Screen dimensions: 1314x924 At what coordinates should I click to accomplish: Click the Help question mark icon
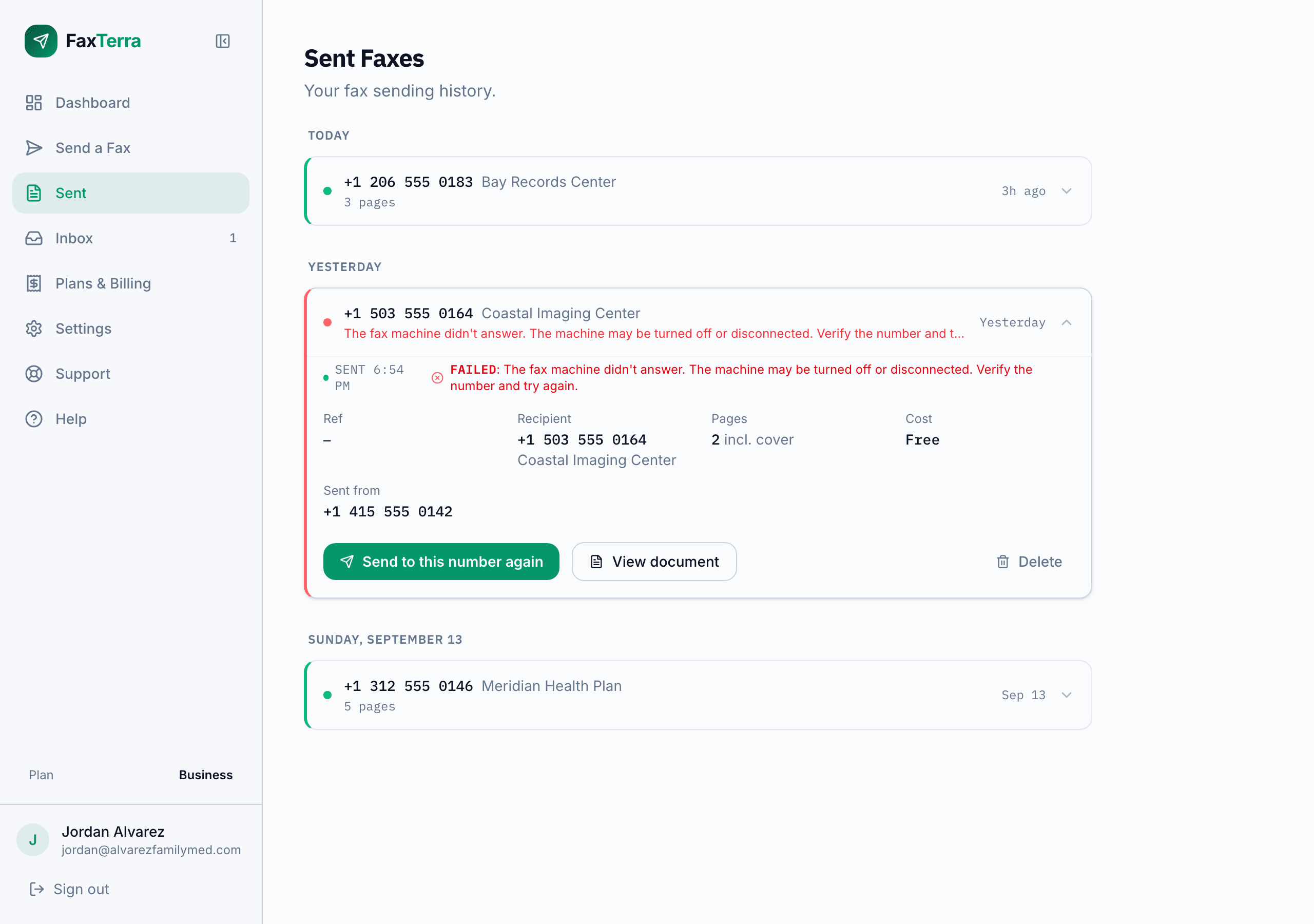(x=34, y=419)
